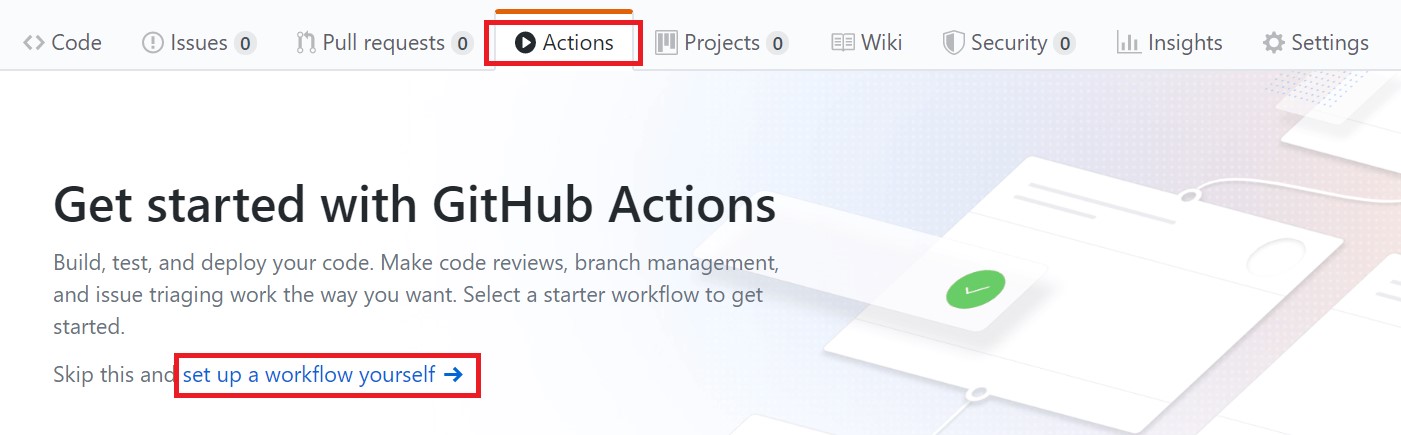Click the Wiki book icon
1401x435 pixels.
coord(843,43)
